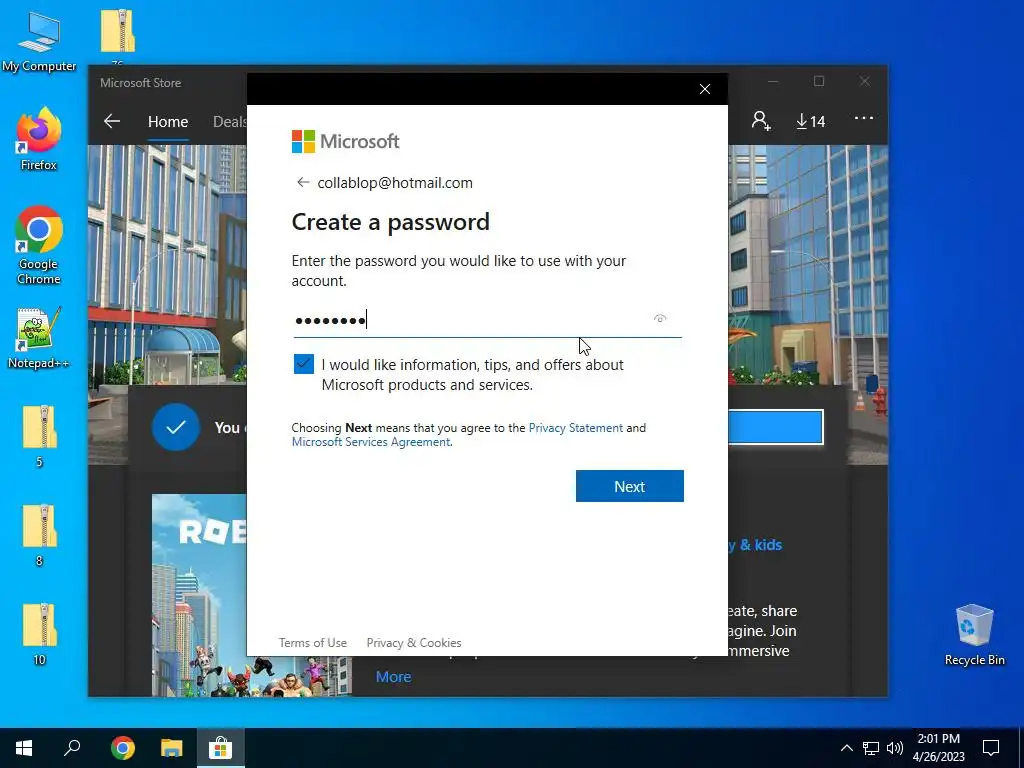Select the zip folder named 5
1024x768 pixels.
click(x=39, y=436)
